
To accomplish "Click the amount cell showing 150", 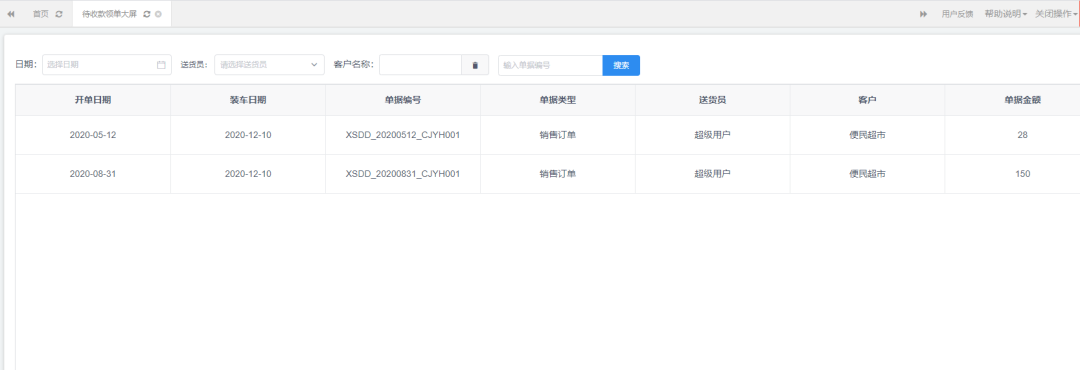I will click(x=1022, y=174).
